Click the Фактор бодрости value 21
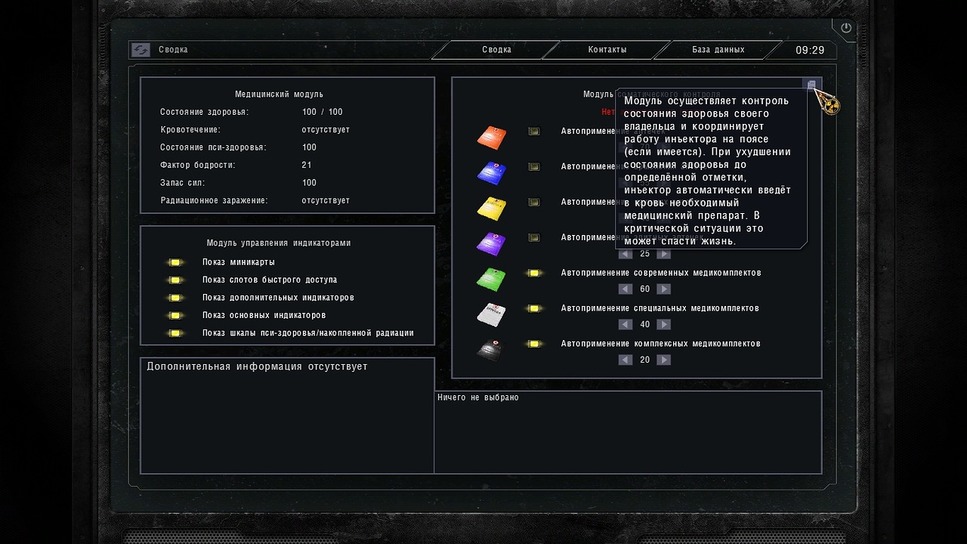The width and height of the screenshot is (967, 544). 307,165
